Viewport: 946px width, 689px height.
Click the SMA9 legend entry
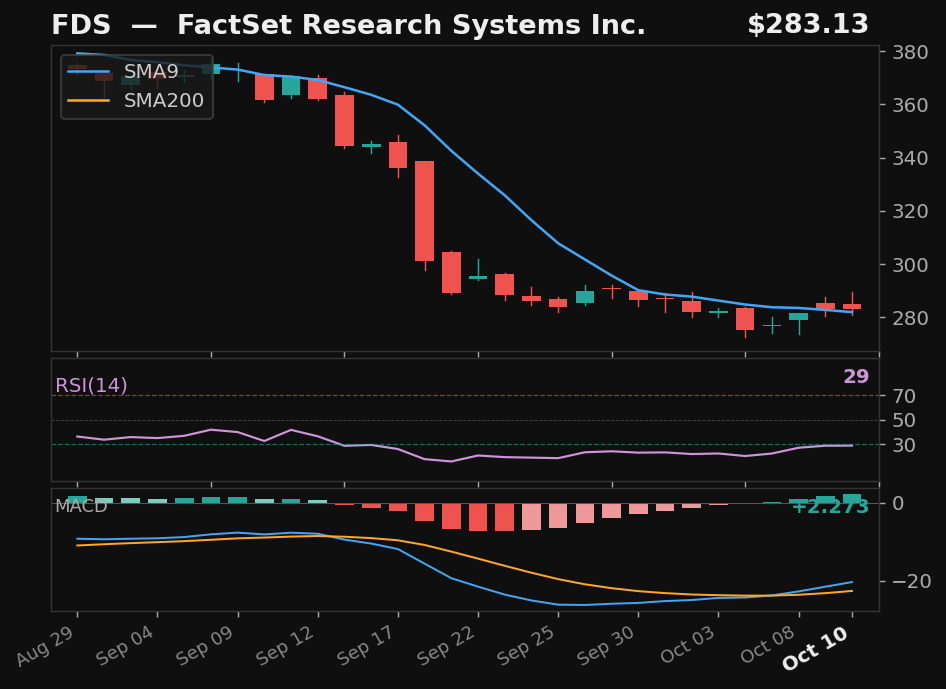click(x=124, y=71)
